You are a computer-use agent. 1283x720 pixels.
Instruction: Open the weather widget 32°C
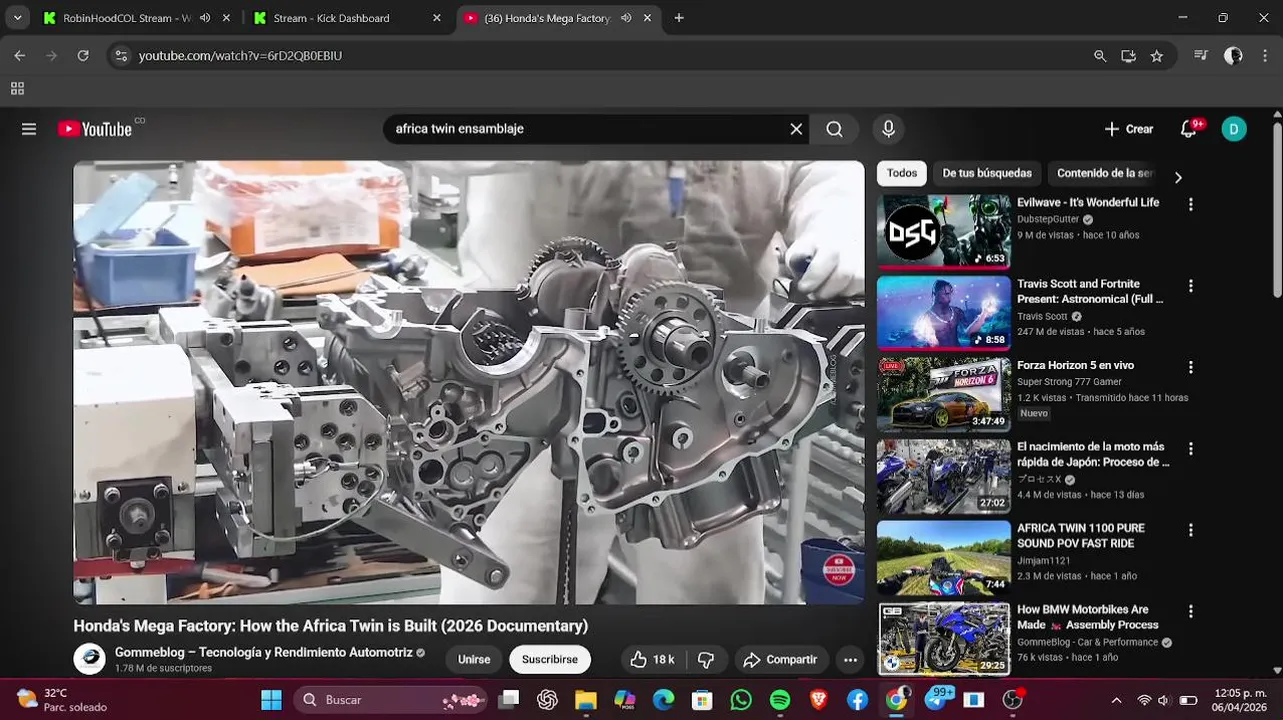(62, 700)
